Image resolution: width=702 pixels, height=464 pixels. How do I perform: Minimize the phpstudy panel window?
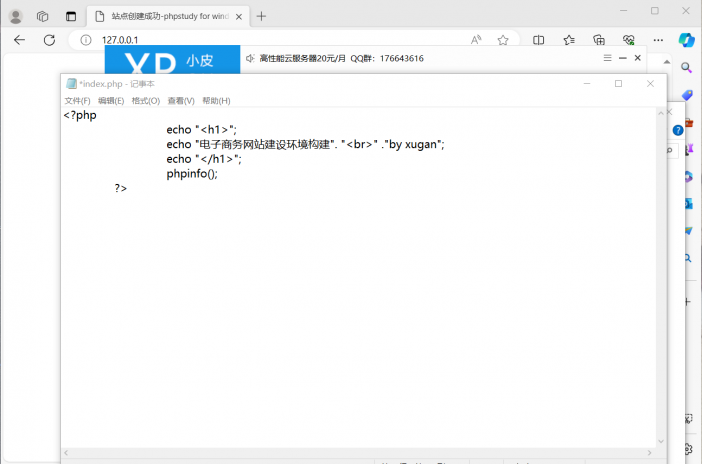pos(623,58)
